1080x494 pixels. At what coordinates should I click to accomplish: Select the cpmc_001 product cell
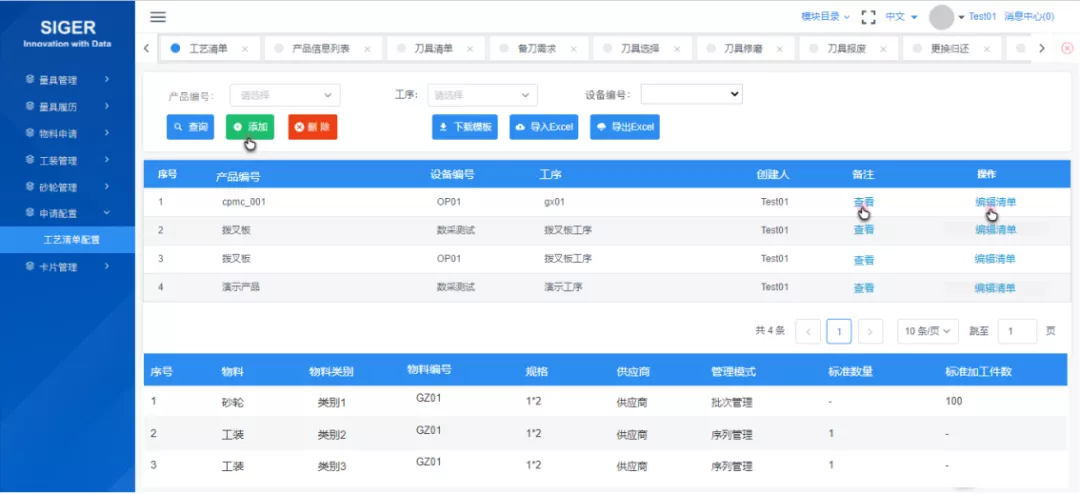click(244, 202)
